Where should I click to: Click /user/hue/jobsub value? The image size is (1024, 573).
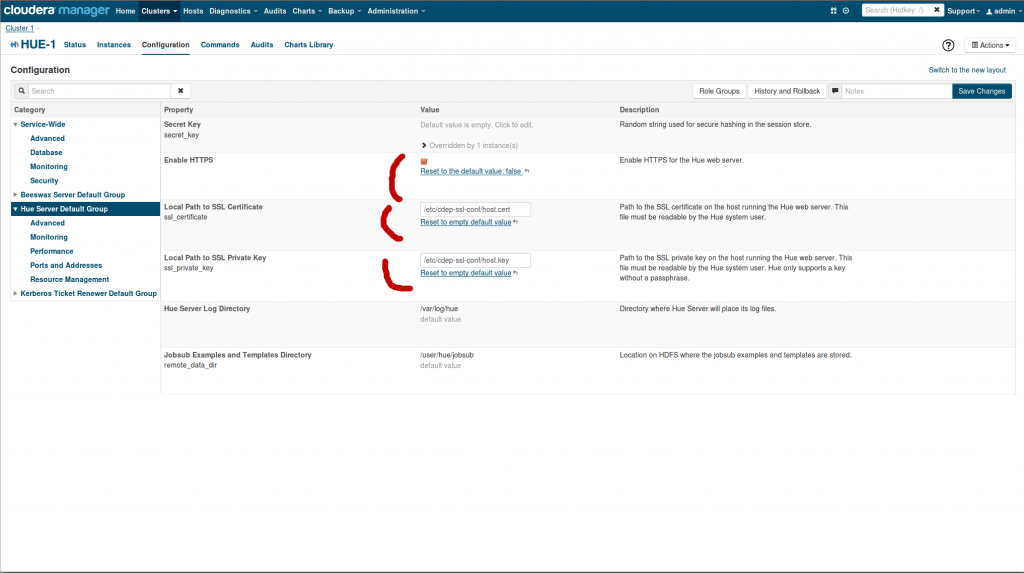point(447,355)
